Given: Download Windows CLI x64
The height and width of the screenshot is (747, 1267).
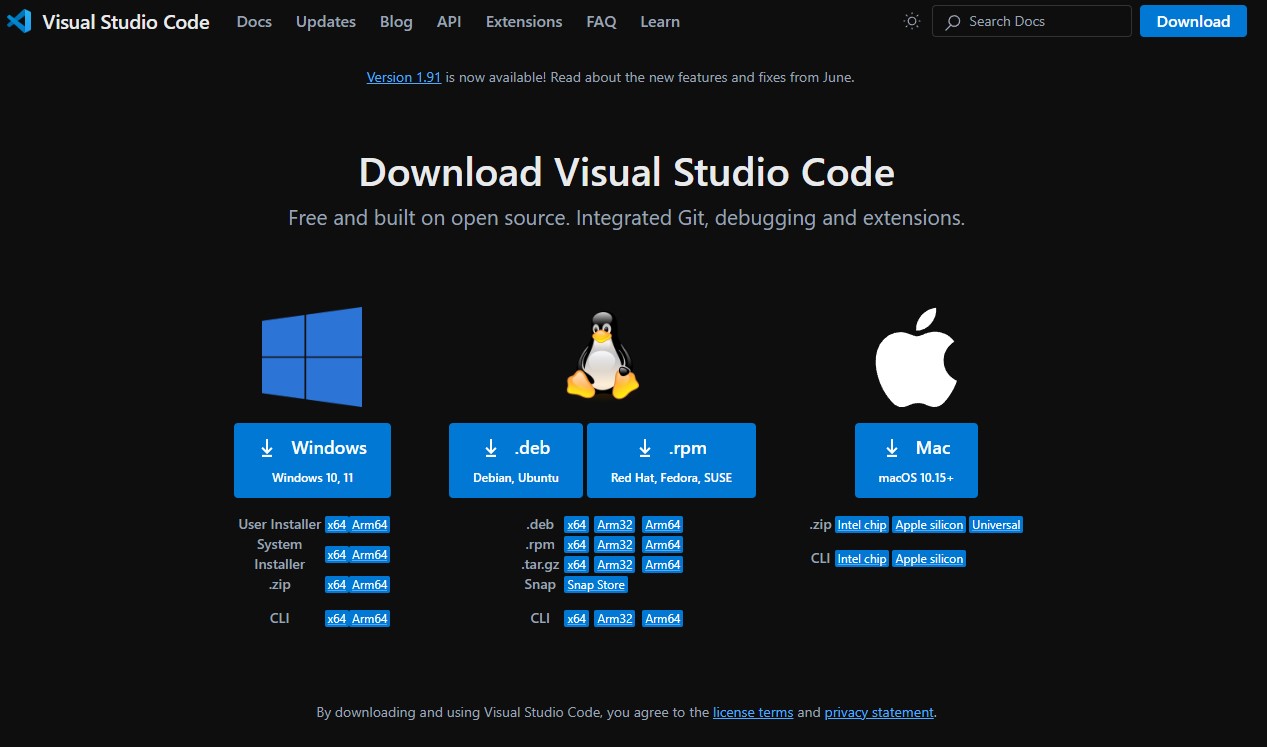Looking at the screenshot, I should [x=336, y=619].
